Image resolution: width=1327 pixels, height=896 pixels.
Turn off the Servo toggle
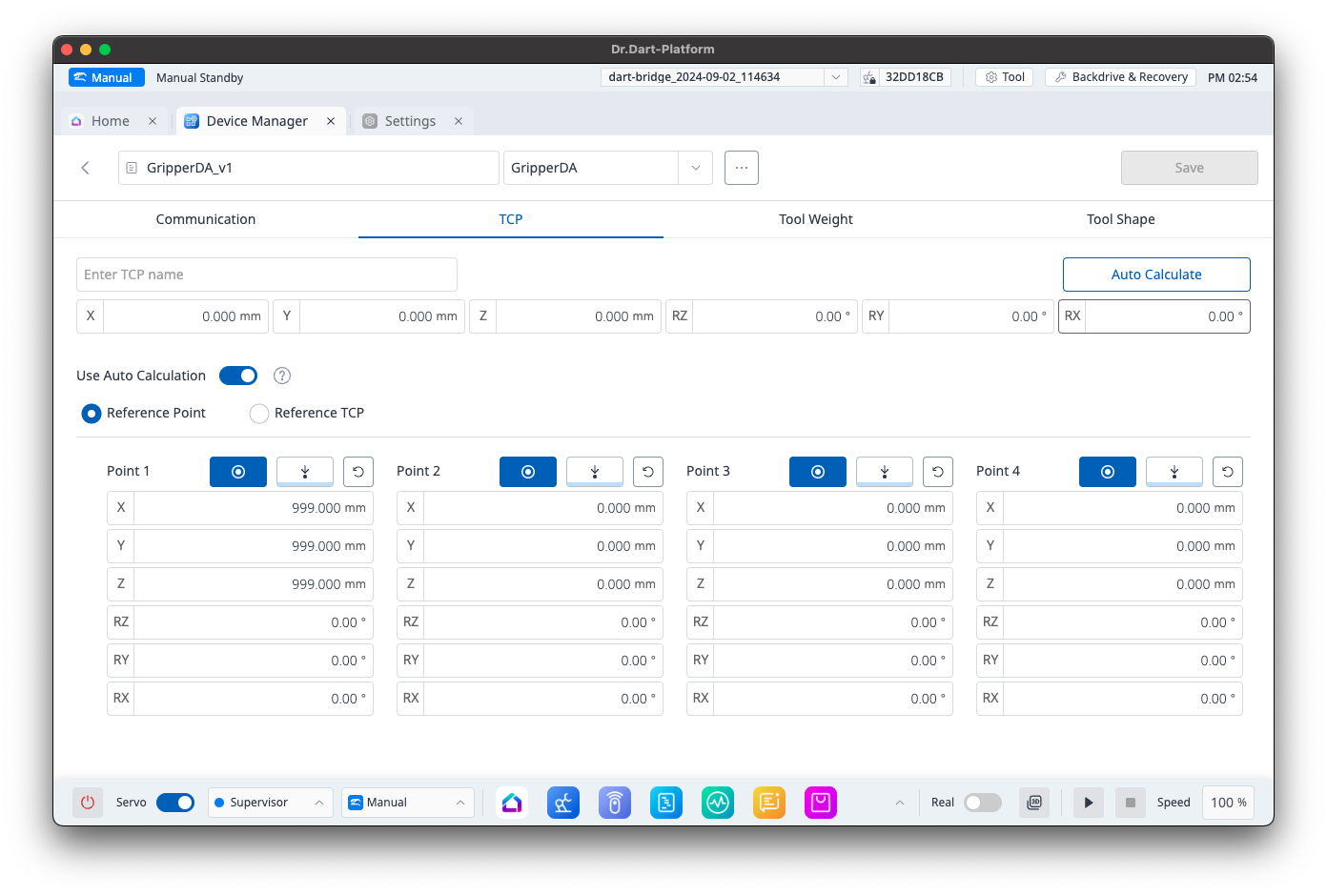pos(175,803)
